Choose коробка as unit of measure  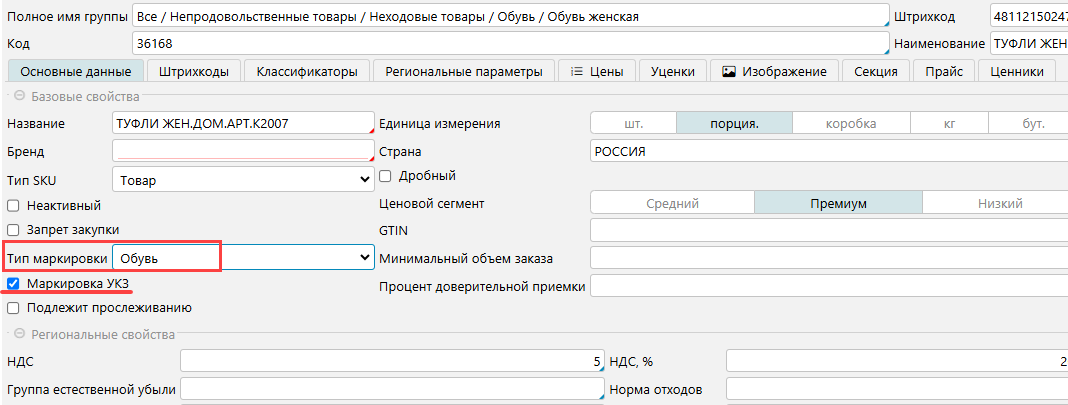[x=850, y=123]
